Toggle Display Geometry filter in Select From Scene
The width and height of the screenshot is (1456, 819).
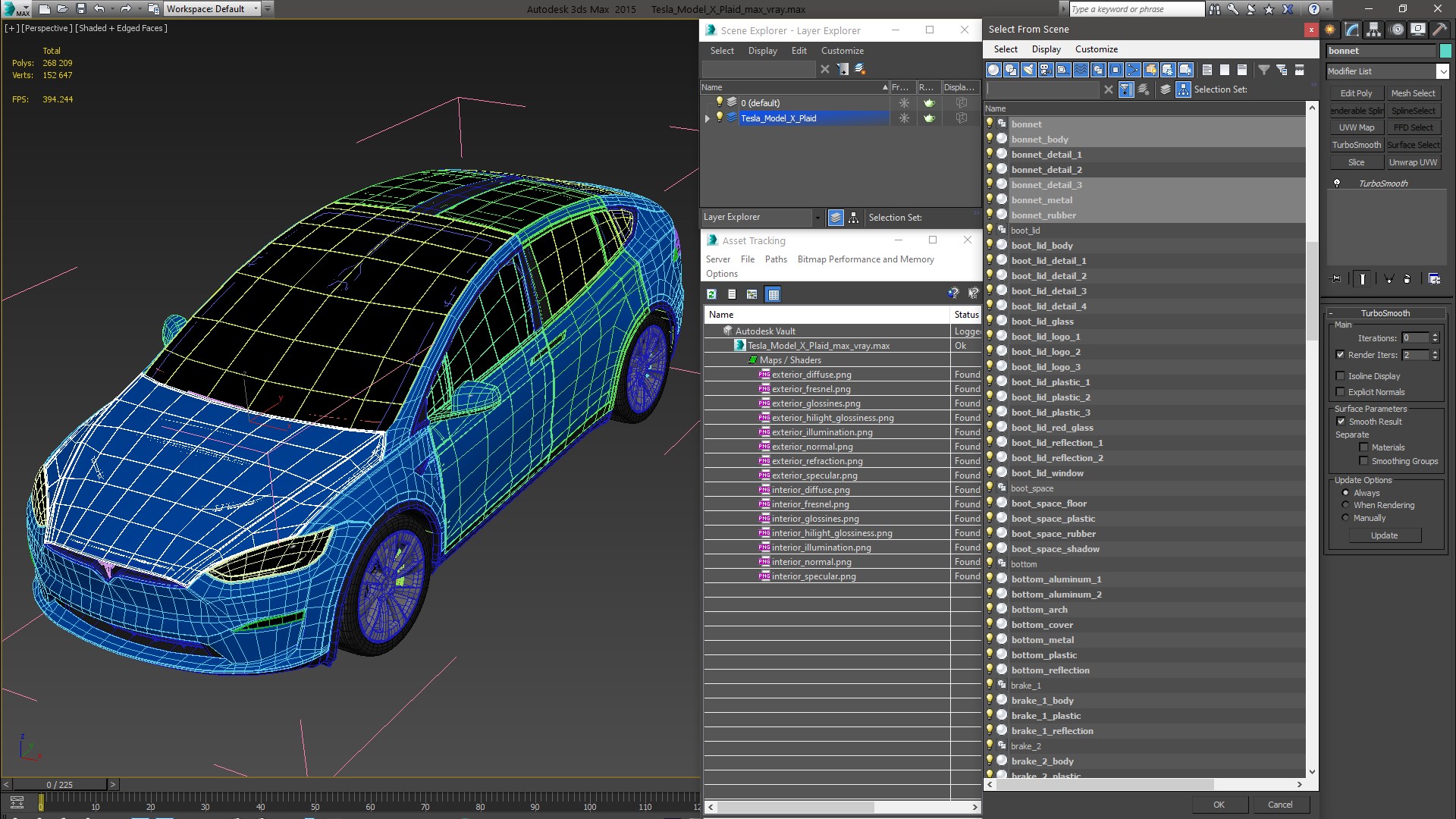tap(993, 70)
